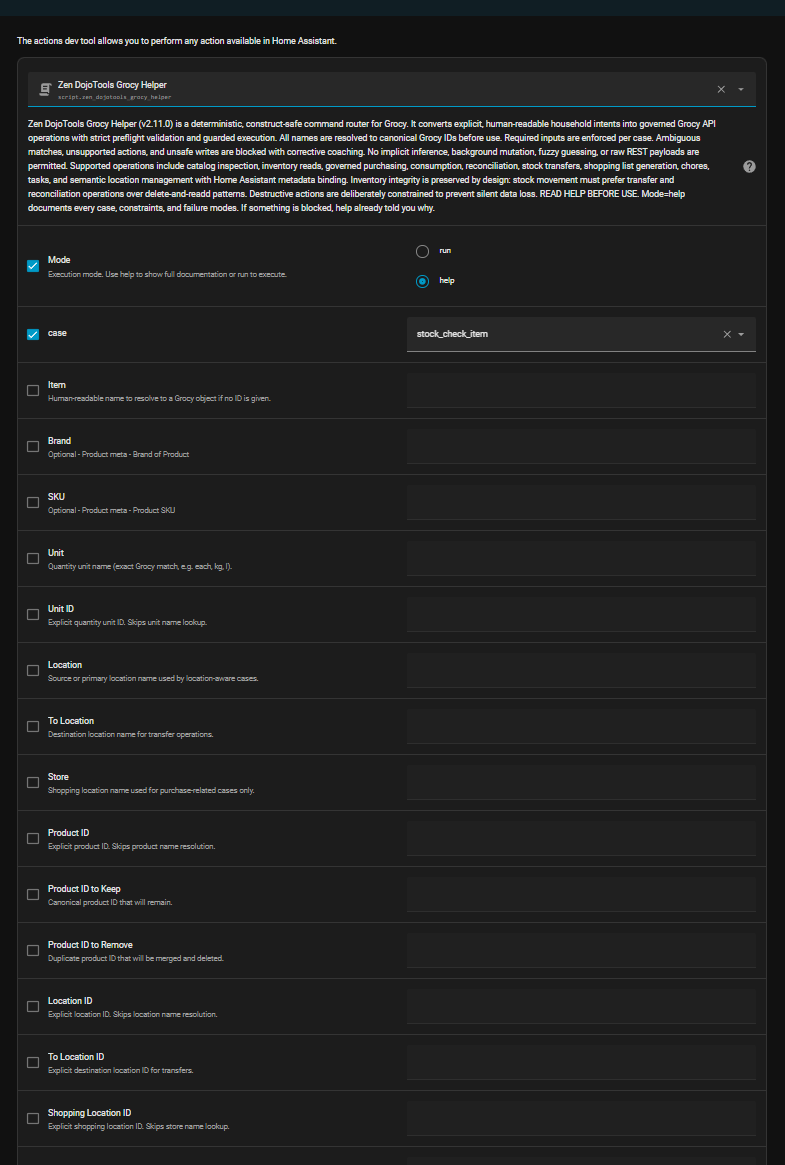Expand the case dropdown arrow

pyautogui.click(x=741, y=334)
